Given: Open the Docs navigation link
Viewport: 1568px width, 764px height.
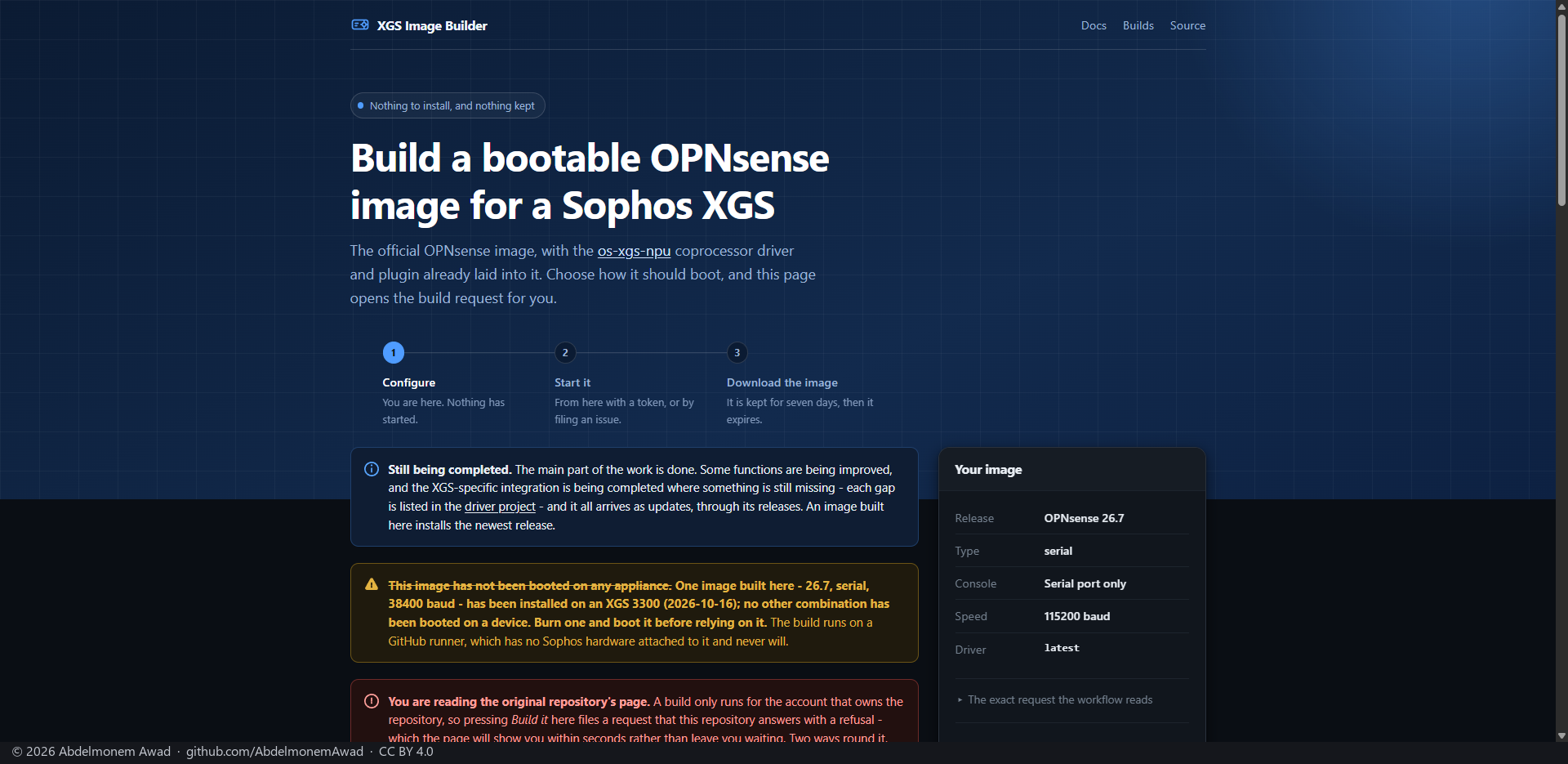Looking at the screenshot, I should tap(1094, 25).
